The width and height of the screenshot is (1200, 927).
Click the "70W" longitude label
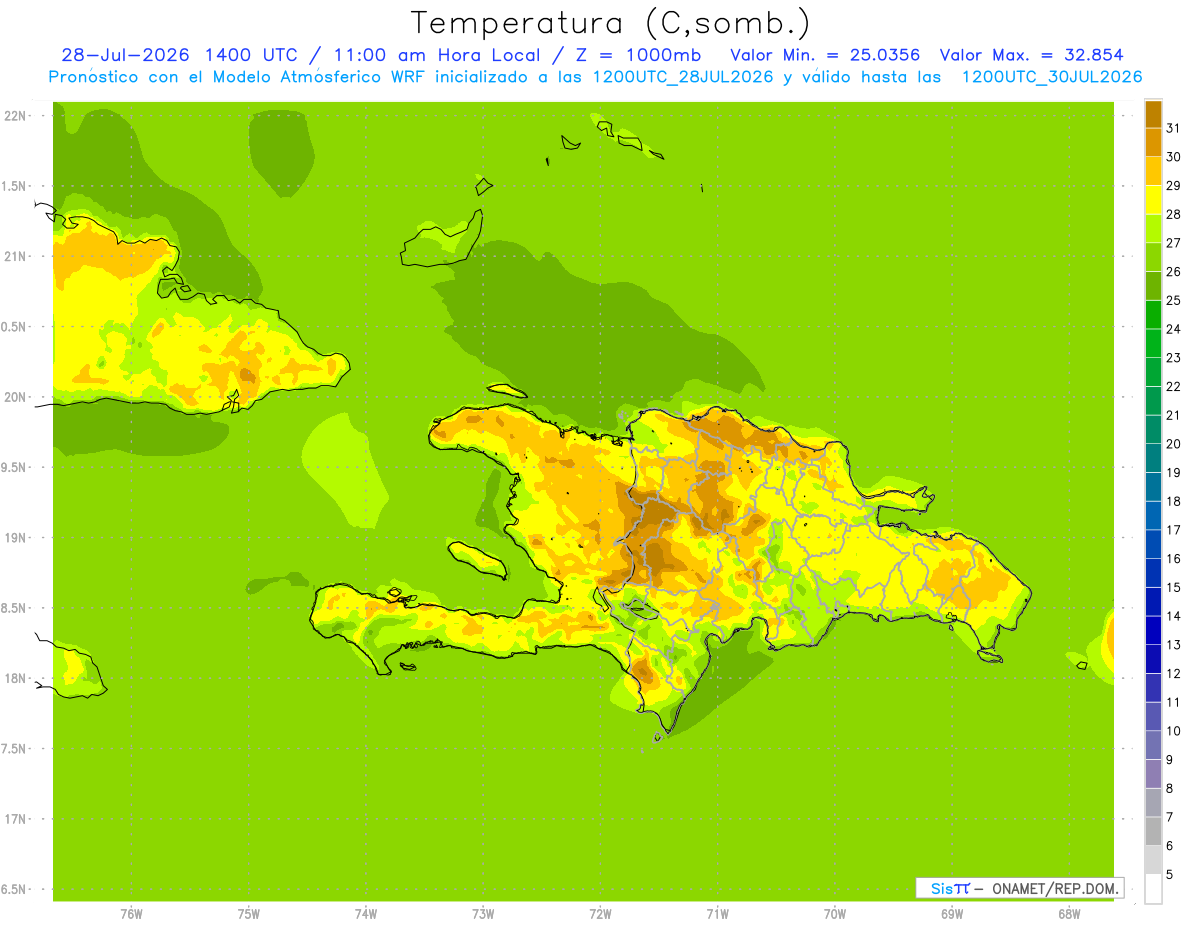(835, 914)
